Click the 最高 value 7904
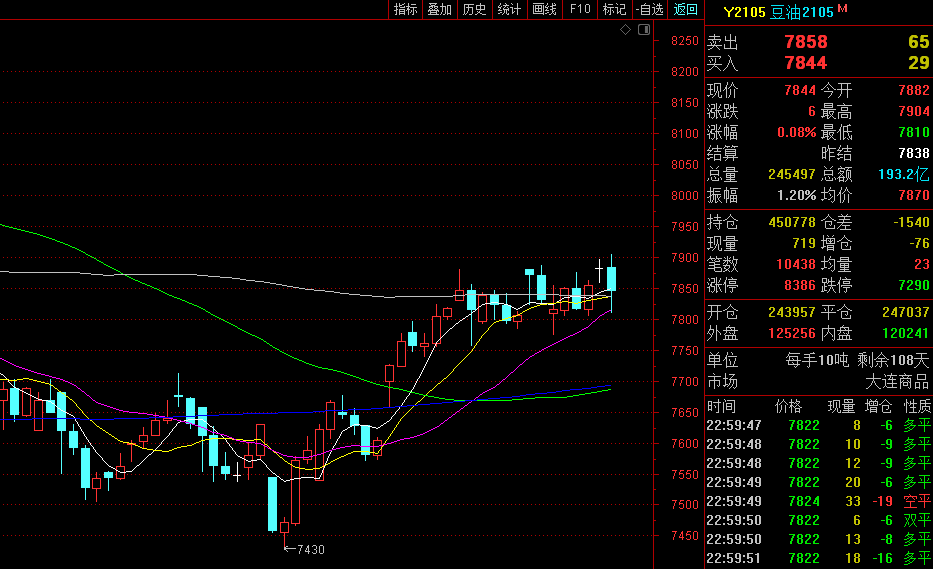The width and height of the screenshot is (933, 569). [x=914, y=111]
